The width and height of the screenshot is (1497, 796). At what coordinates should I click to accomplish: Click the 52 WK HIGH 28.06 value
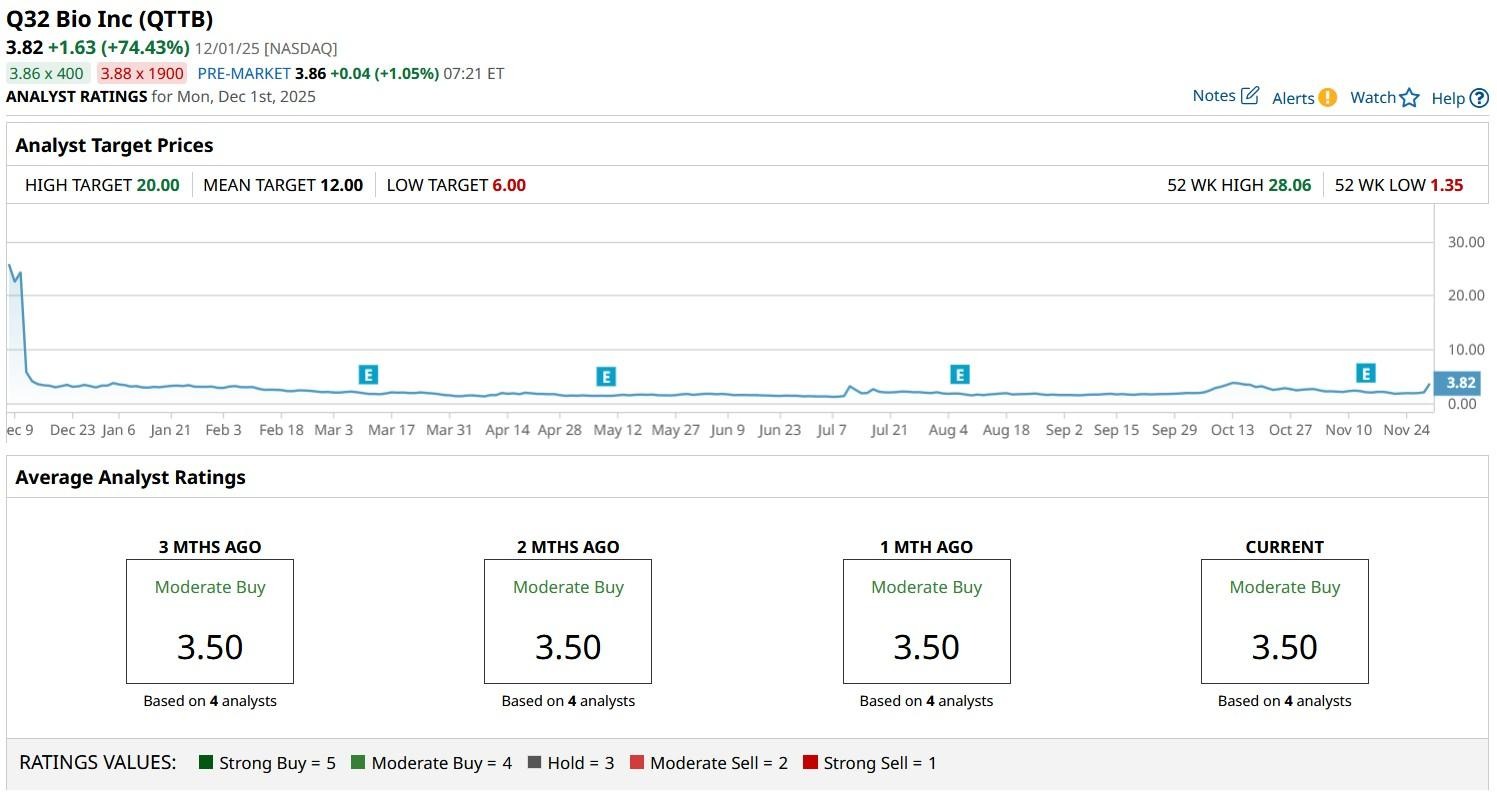(x=1289, y=185)
